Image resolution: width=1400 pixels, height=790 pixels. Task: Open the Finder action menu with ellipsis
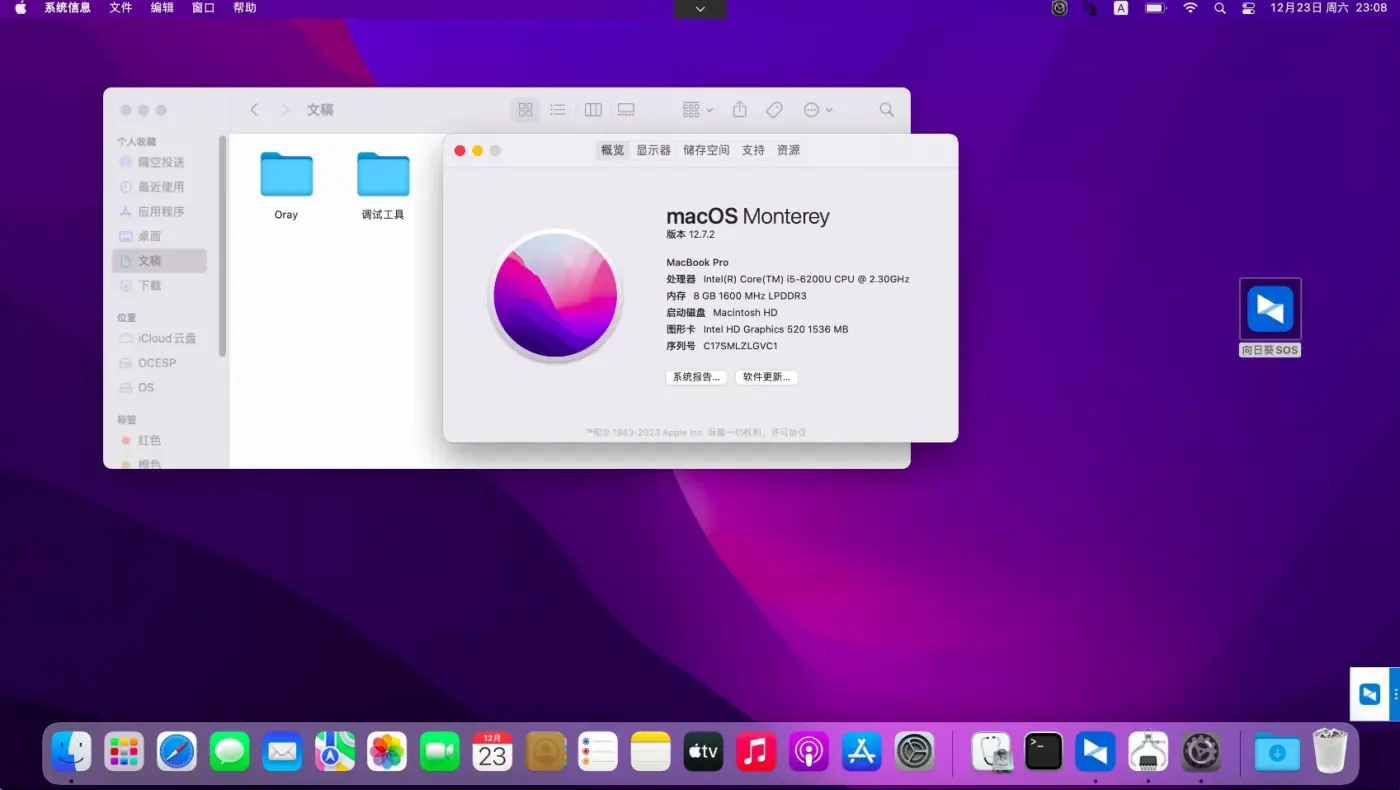click(x=816, y=110)
